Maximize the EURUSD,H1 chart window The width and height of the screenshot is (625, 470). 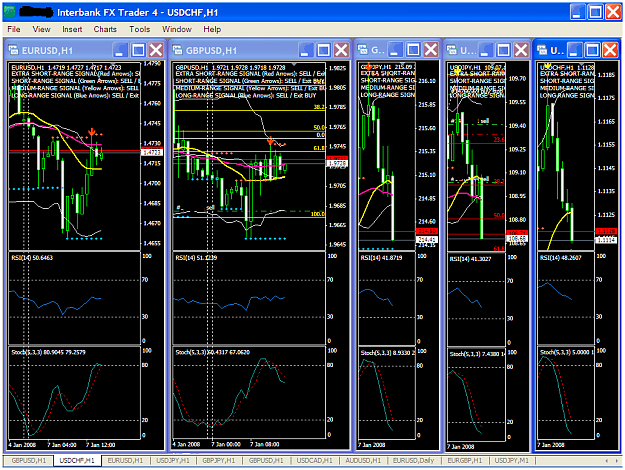138,50
